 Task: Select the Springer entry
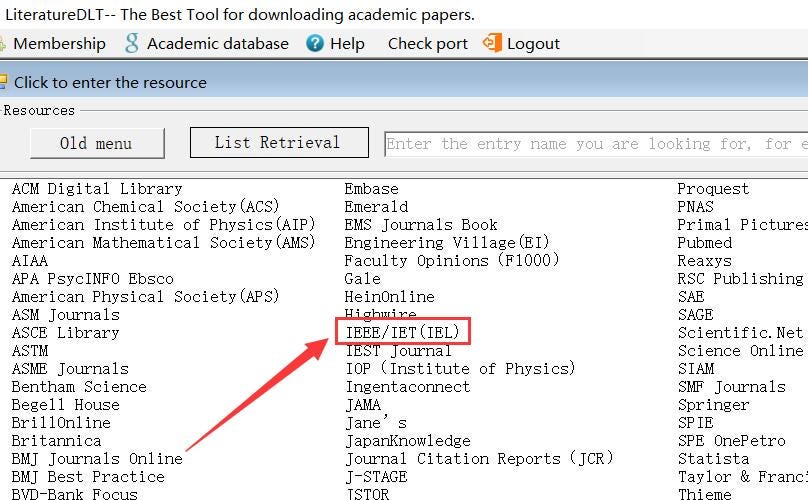(714, 405)
